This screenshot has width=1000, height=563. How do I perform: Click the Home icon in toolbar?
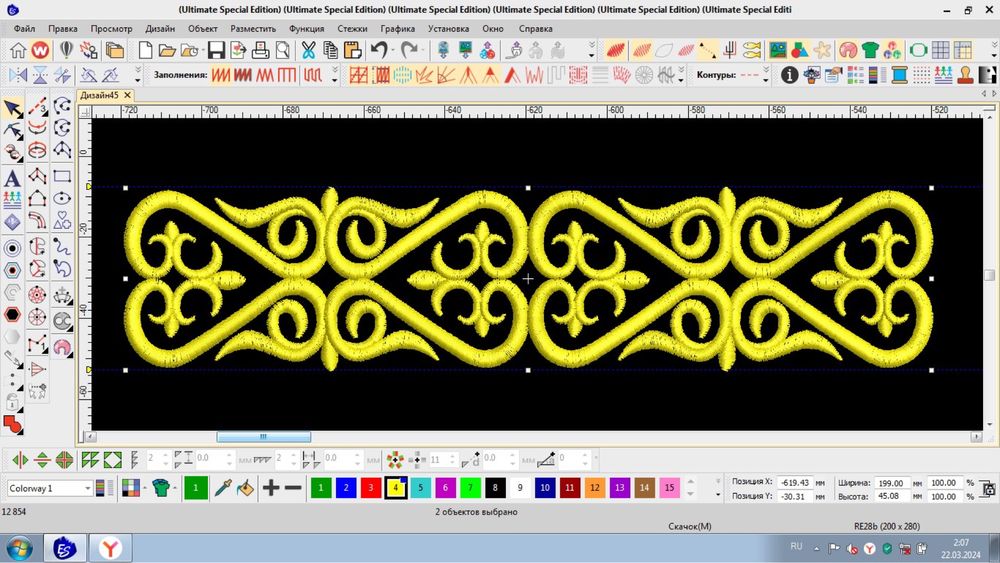coord(18,50)
